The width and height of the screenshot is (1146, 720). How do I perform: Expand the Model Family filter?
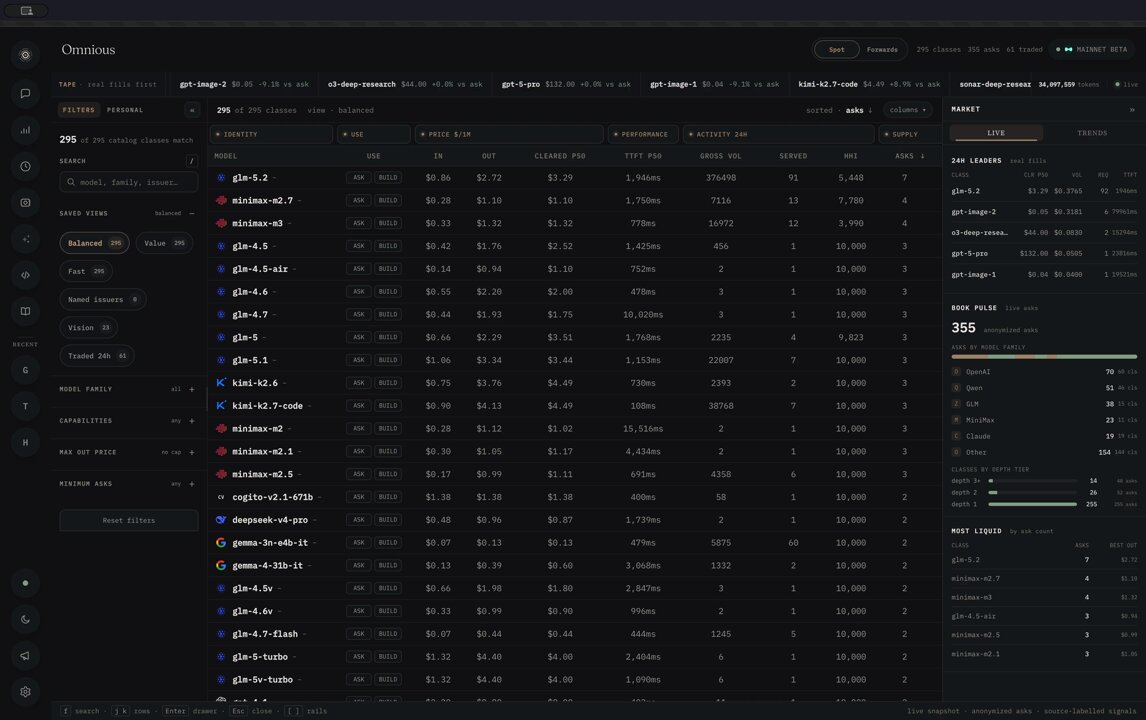[x=192, y=390]
